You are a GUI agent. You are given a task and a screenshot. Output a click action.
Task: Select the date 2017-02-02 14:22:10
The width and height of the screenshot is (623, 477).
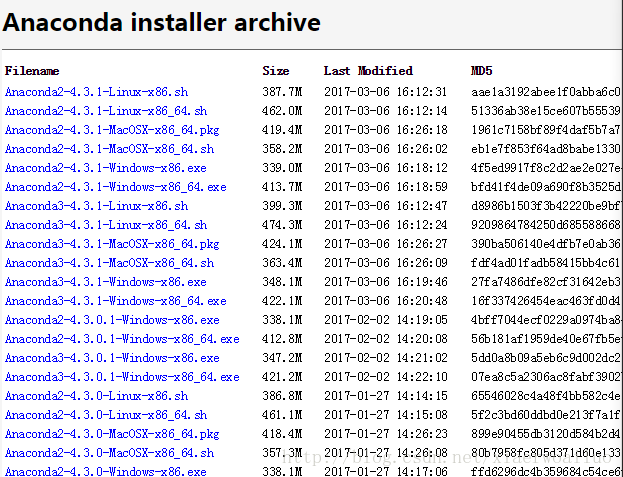(386, 377)
